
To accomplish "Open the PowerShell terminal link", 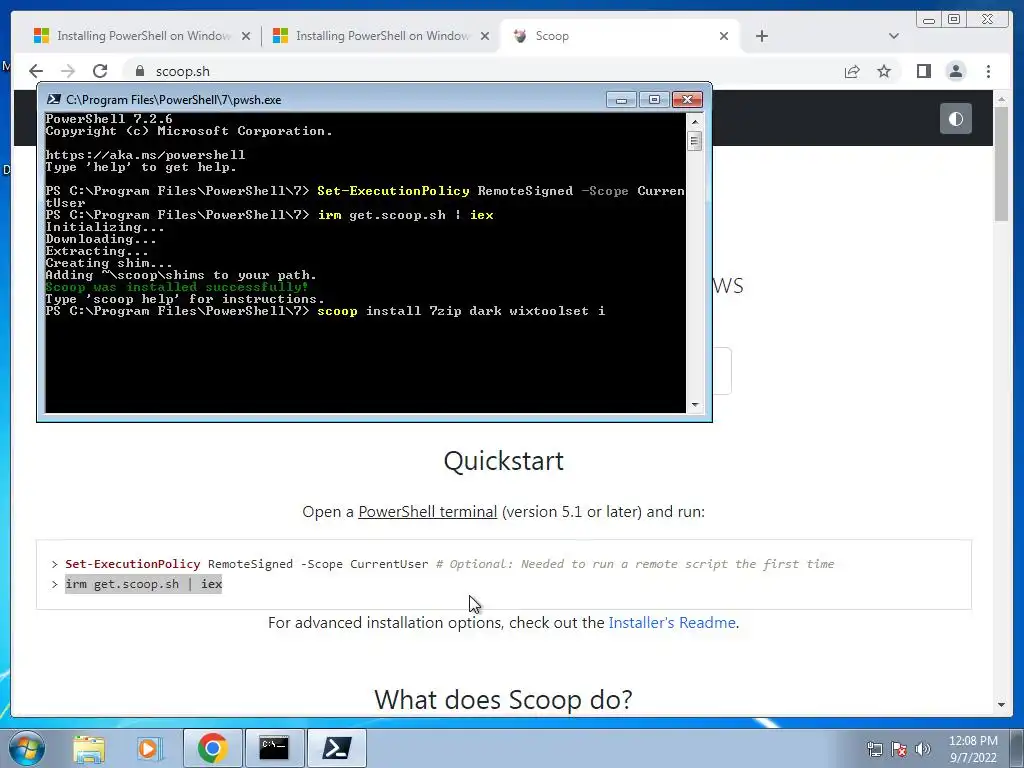I will click(428, 512).
